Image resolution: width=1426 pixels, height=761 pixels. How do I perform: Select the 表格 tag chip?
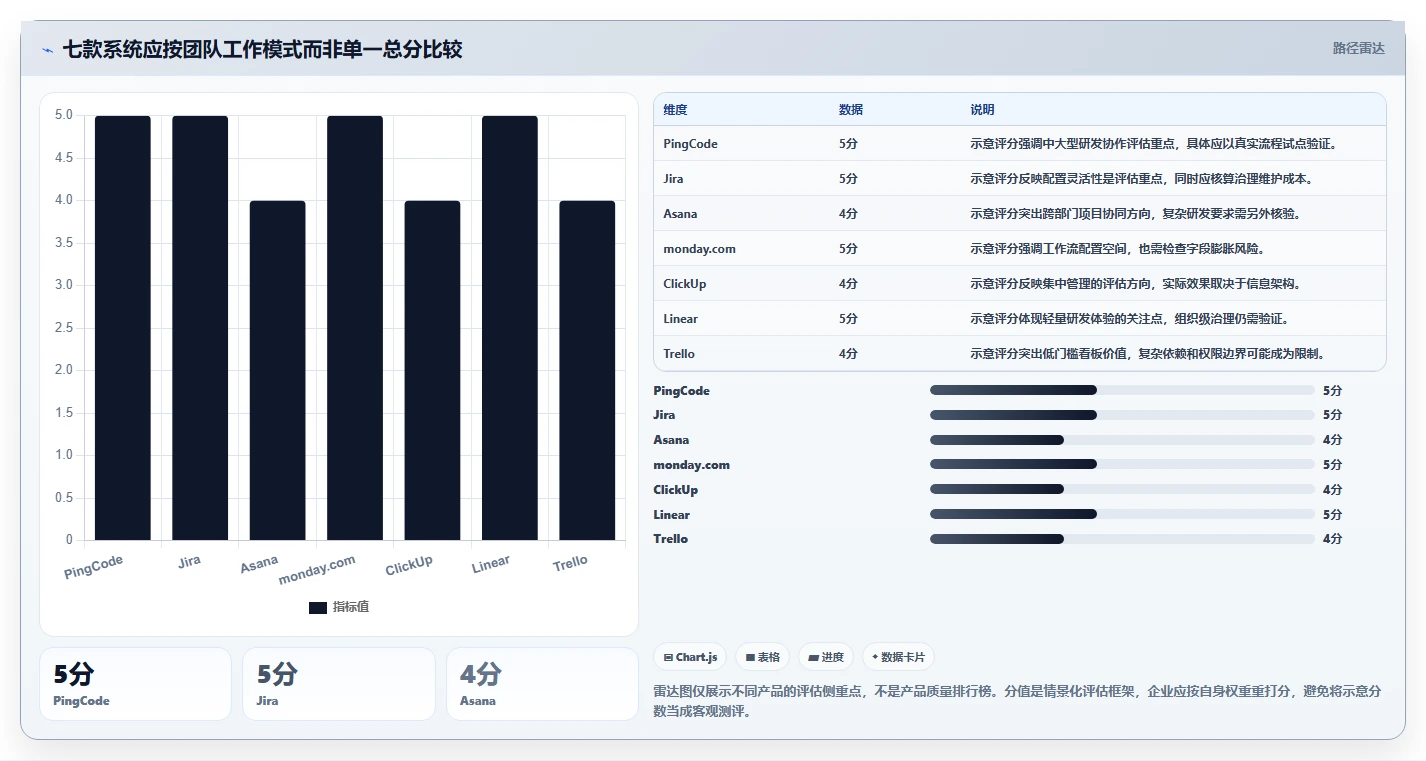762,657
